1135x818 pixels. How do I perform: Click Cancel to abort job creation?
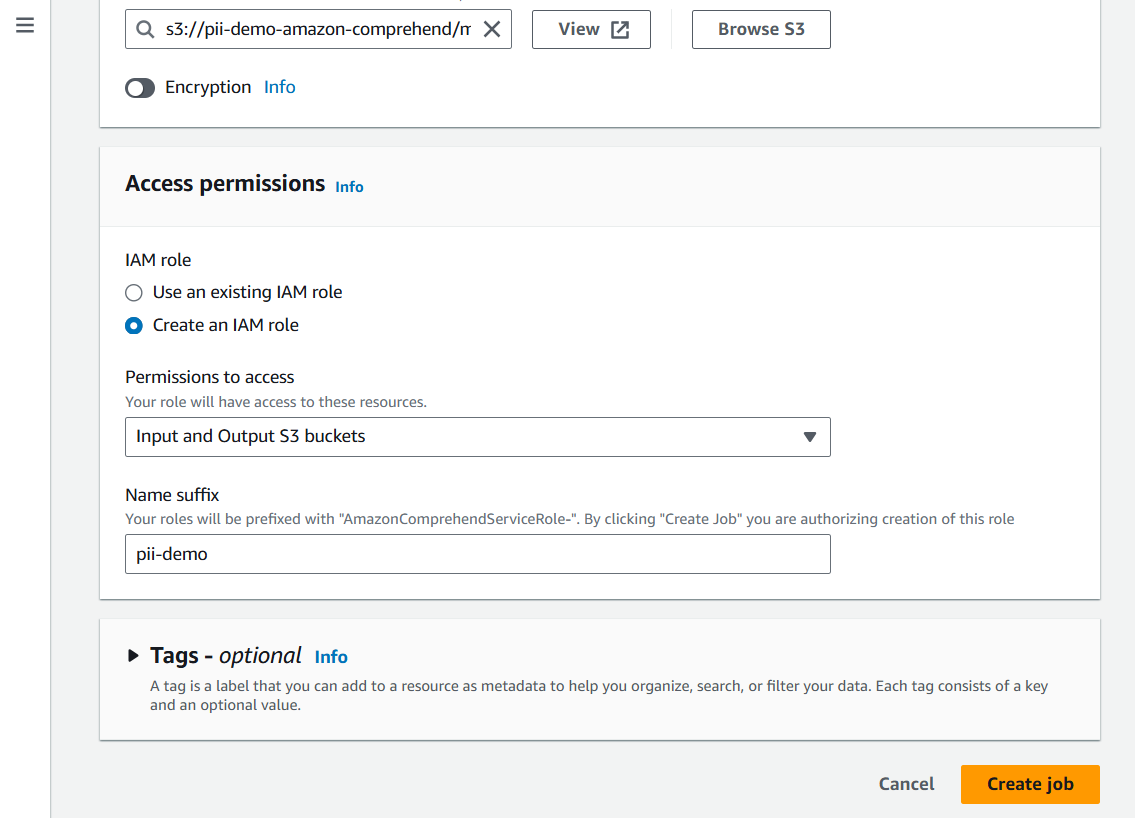click(x=905, y=784)
